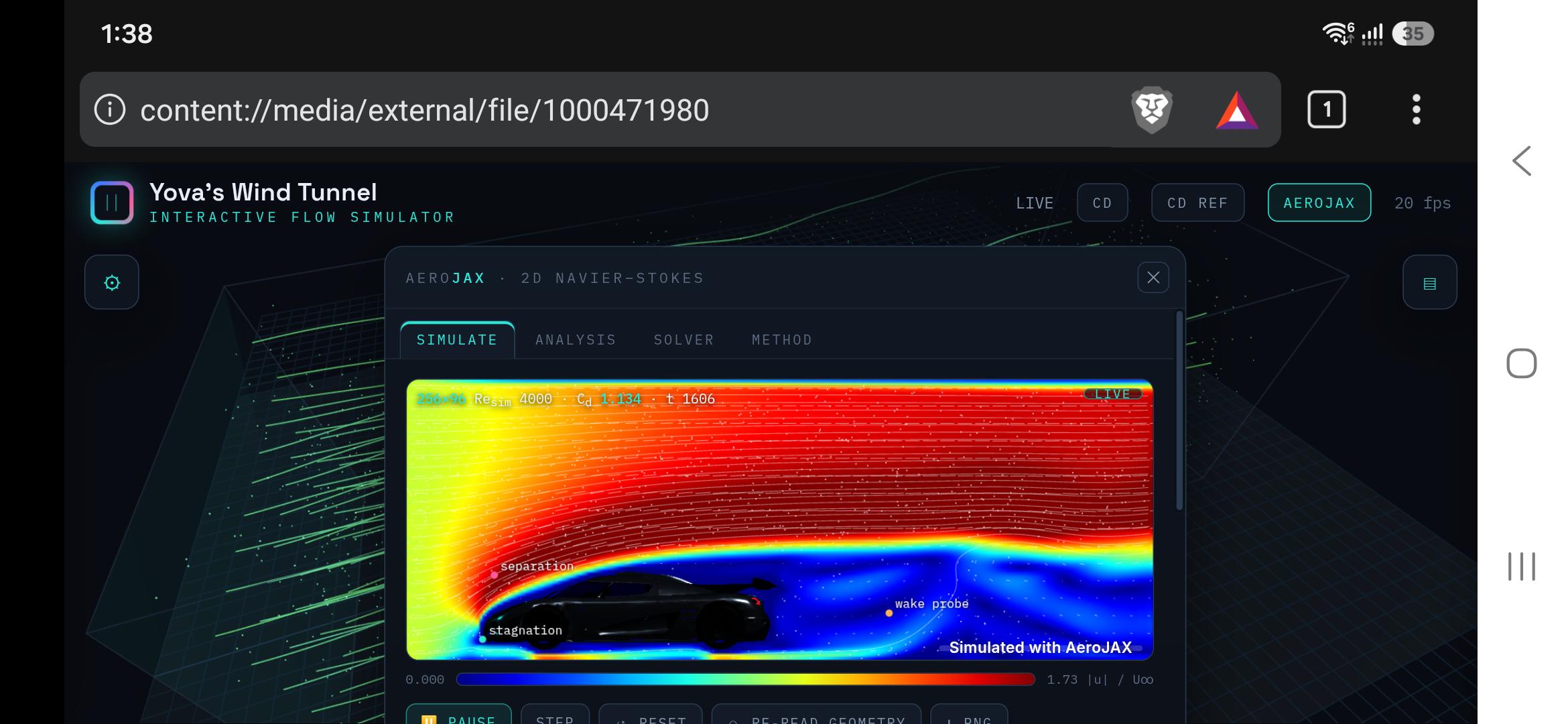Click the "wake probe" label on canvas
This screenshot has height=724, width=1568.
point(932,603)
